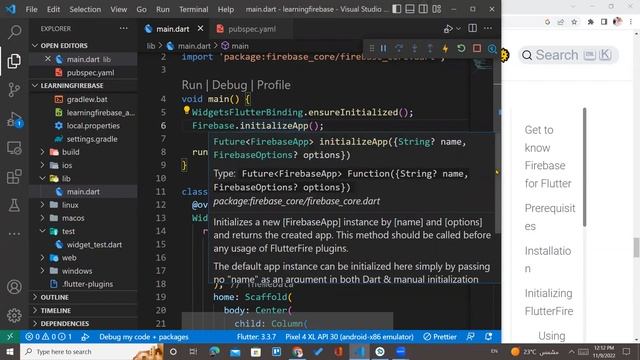Click the debug Step Into button
This screenshot has height=360, width=640.
coord(414,49)
